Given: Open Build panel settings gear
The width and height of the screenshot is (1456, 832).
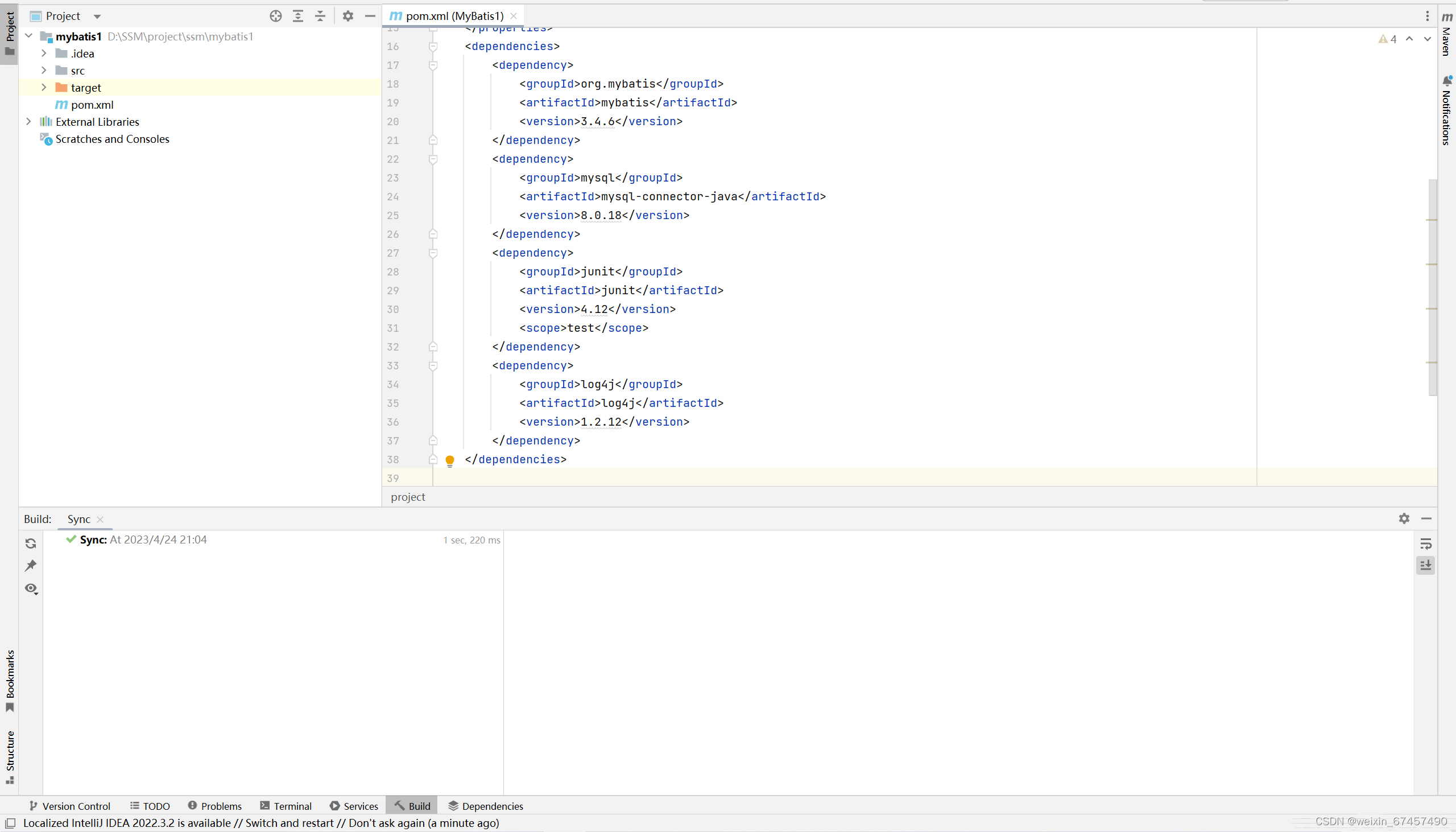Looking at the screenshot, I should 1404,518.
